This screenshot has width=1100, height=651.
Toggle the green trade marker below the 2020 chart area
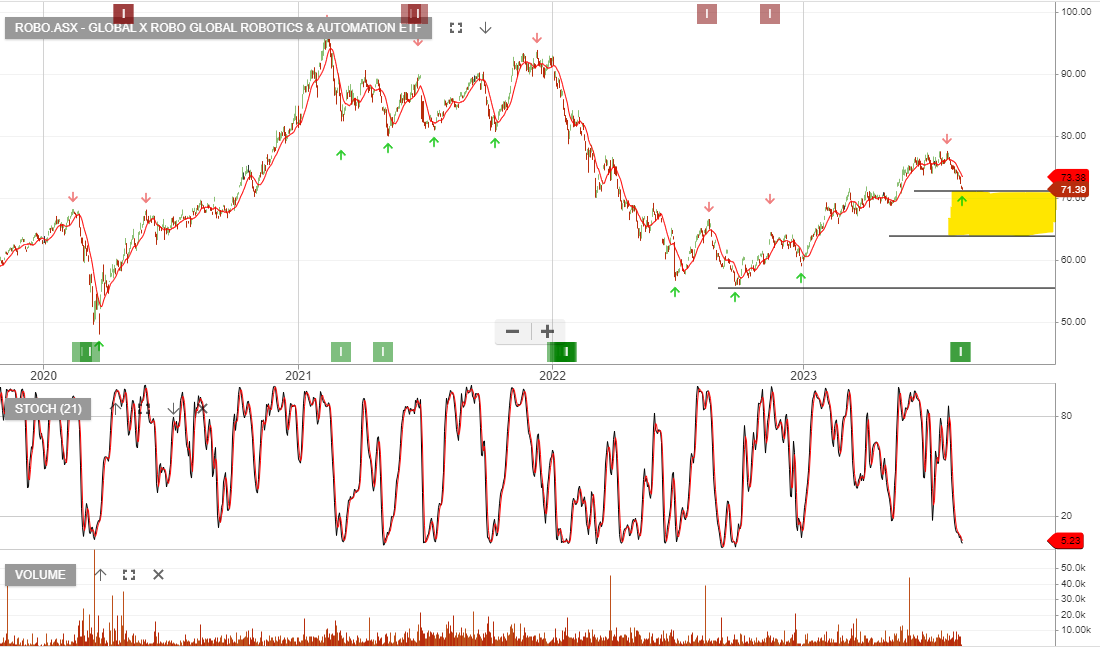click(x=86, y=351)
